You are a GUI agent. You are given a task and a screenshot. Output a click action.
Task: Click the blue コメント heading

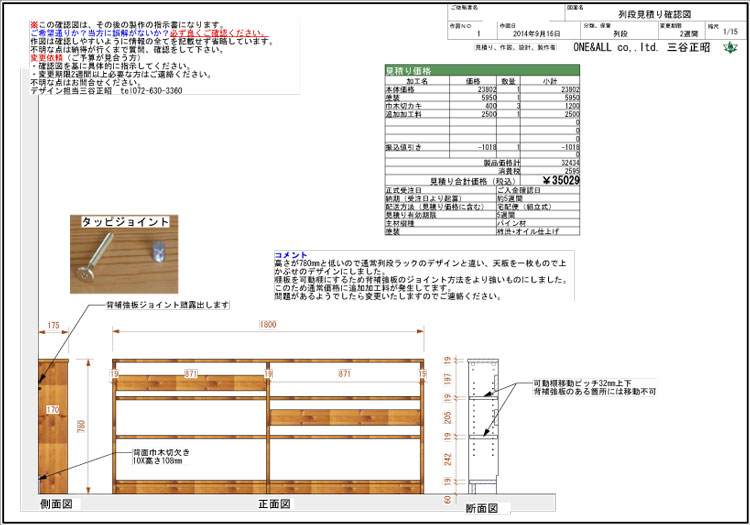coord(291,256)
